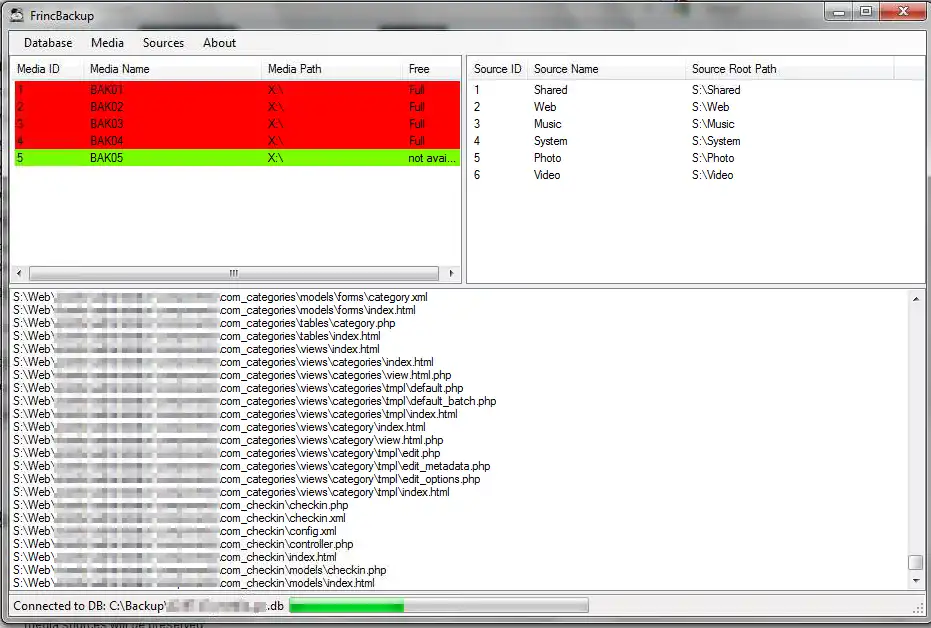
Task: Select the BAK02 media row
Action: [237, 107]
